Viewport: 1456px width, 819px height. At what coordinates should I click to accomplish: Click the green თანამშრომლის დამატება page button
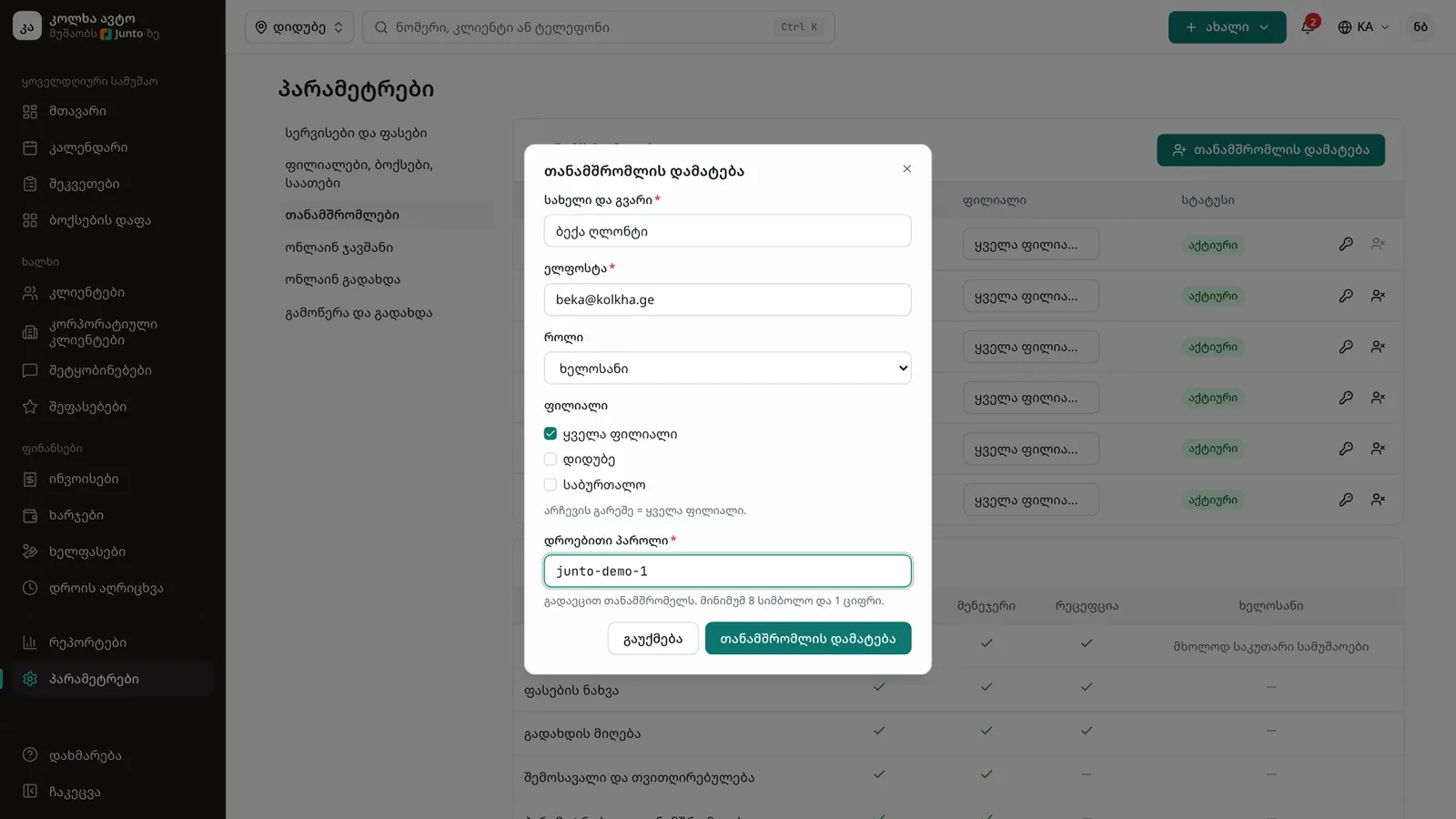coord(1271,150)
